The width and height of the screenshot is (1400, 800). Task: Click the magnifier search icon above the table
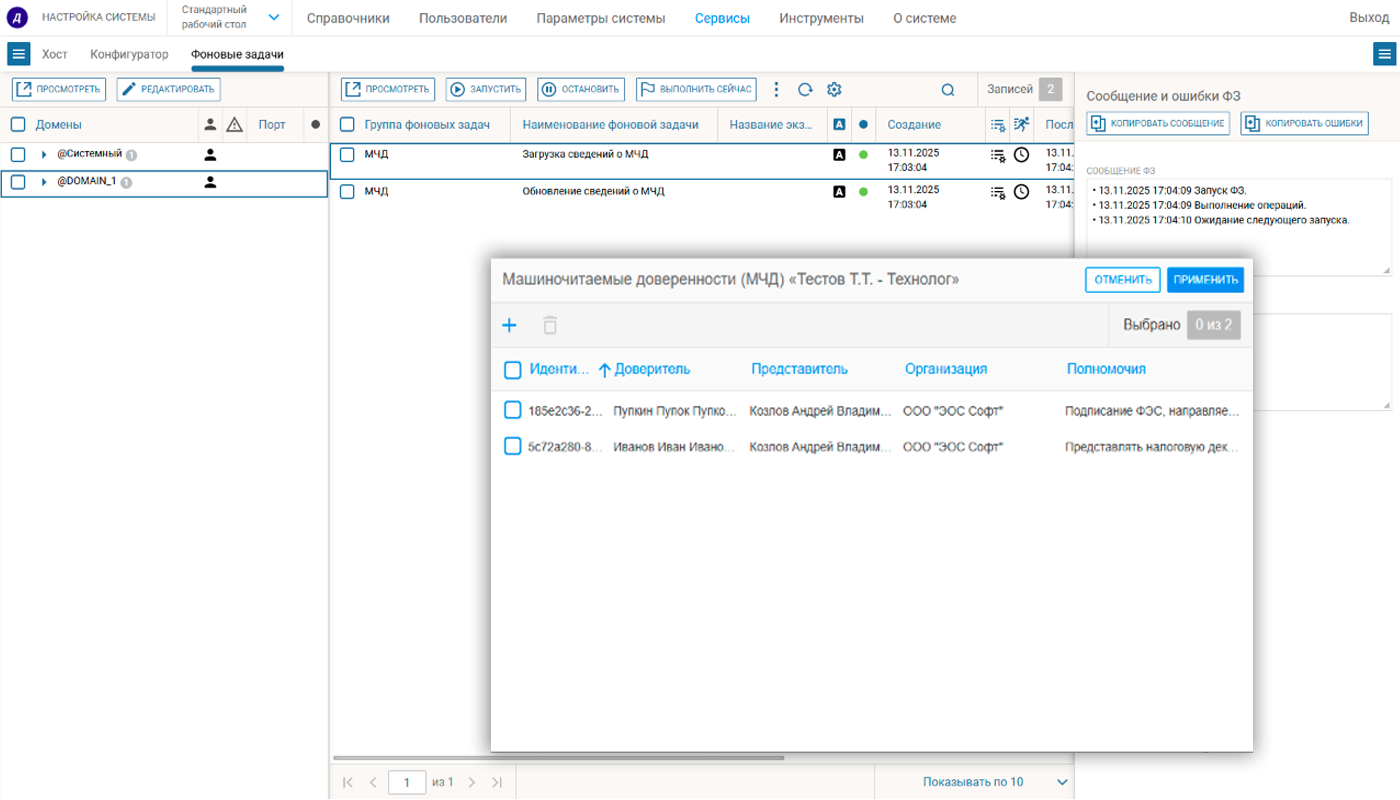(948, 90)
